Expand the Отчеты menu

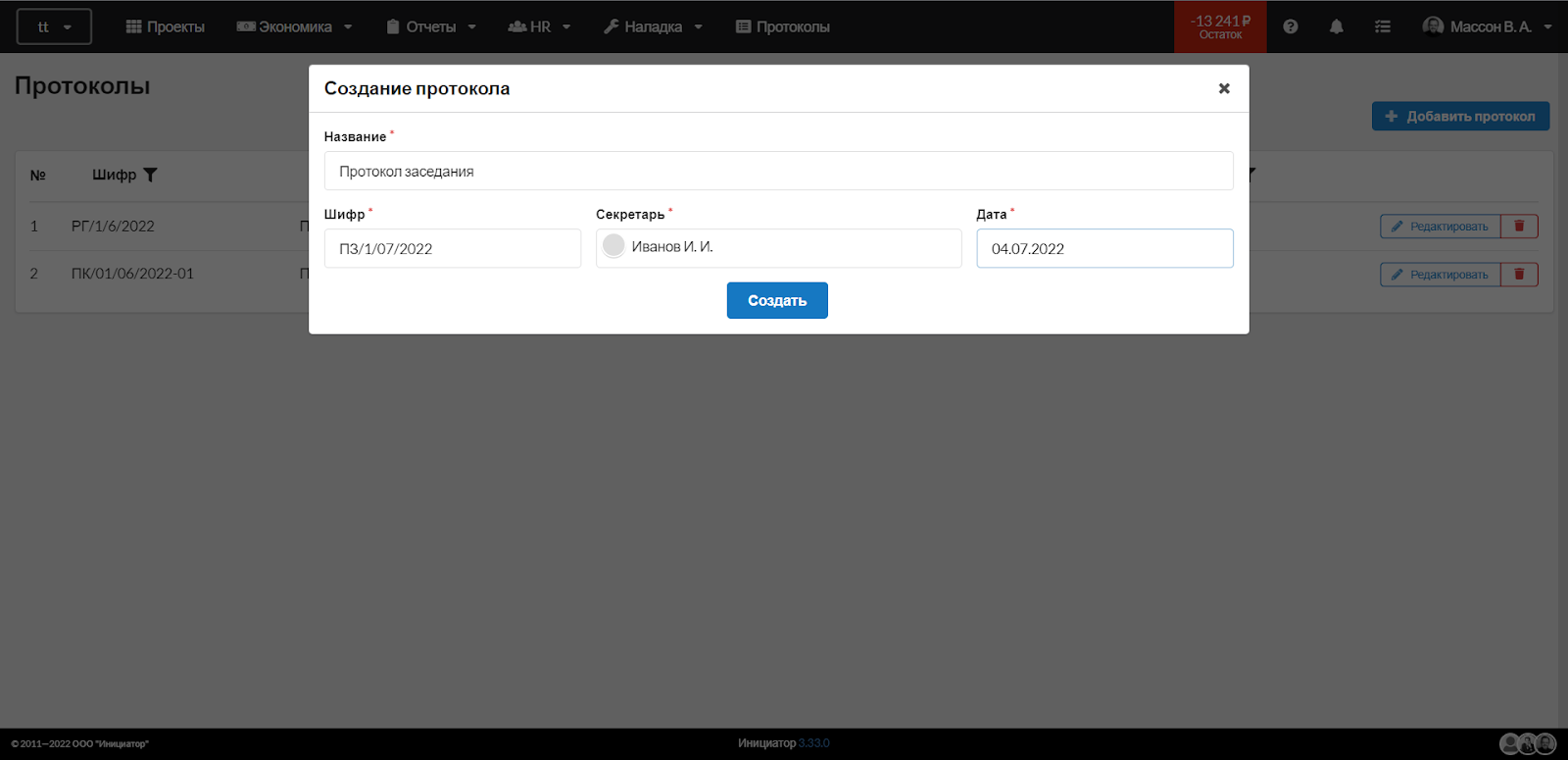click(x=431, y=26)
